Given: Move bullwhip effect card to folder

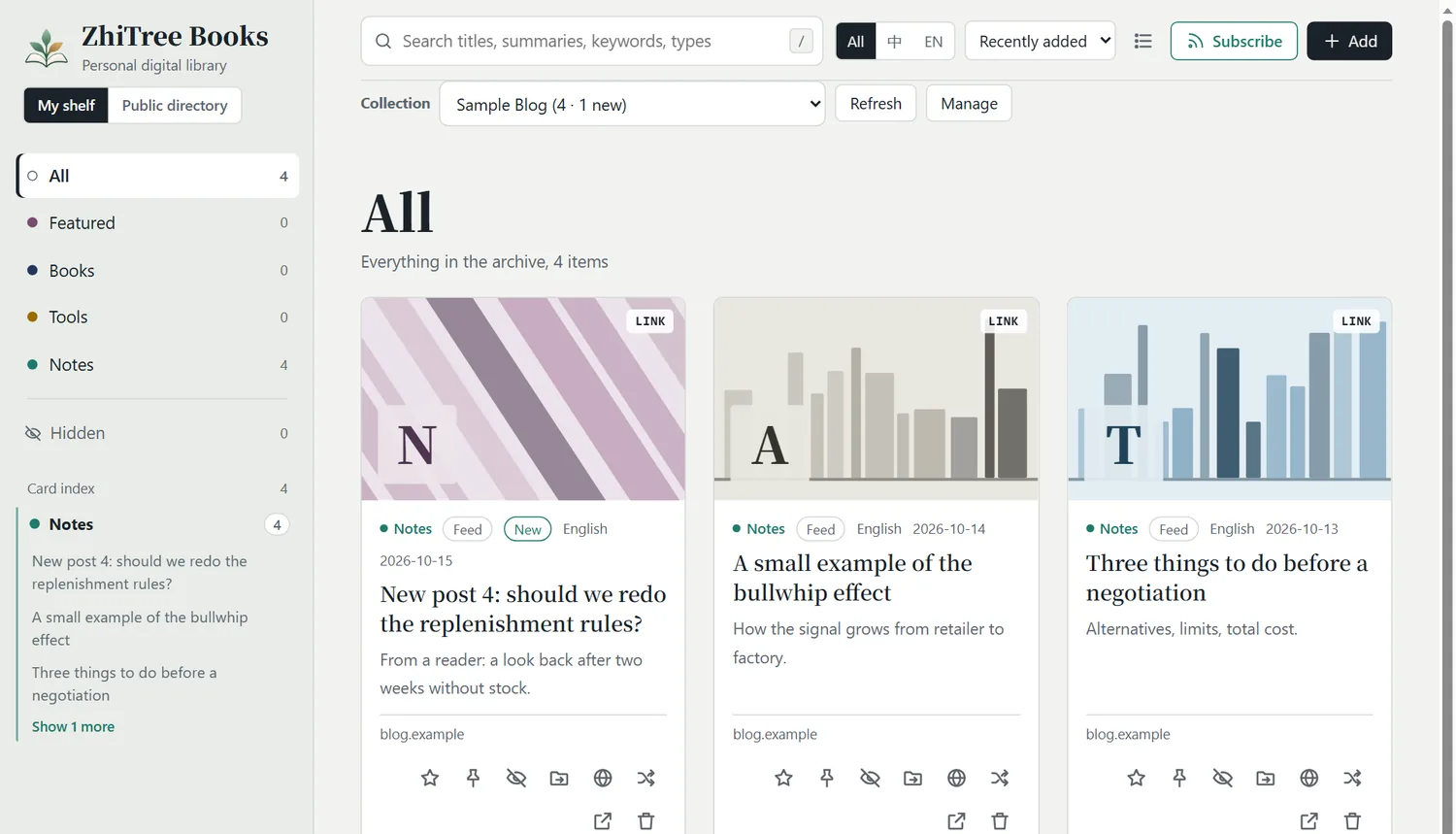Looking at the screenshot, I should point(912,778).
